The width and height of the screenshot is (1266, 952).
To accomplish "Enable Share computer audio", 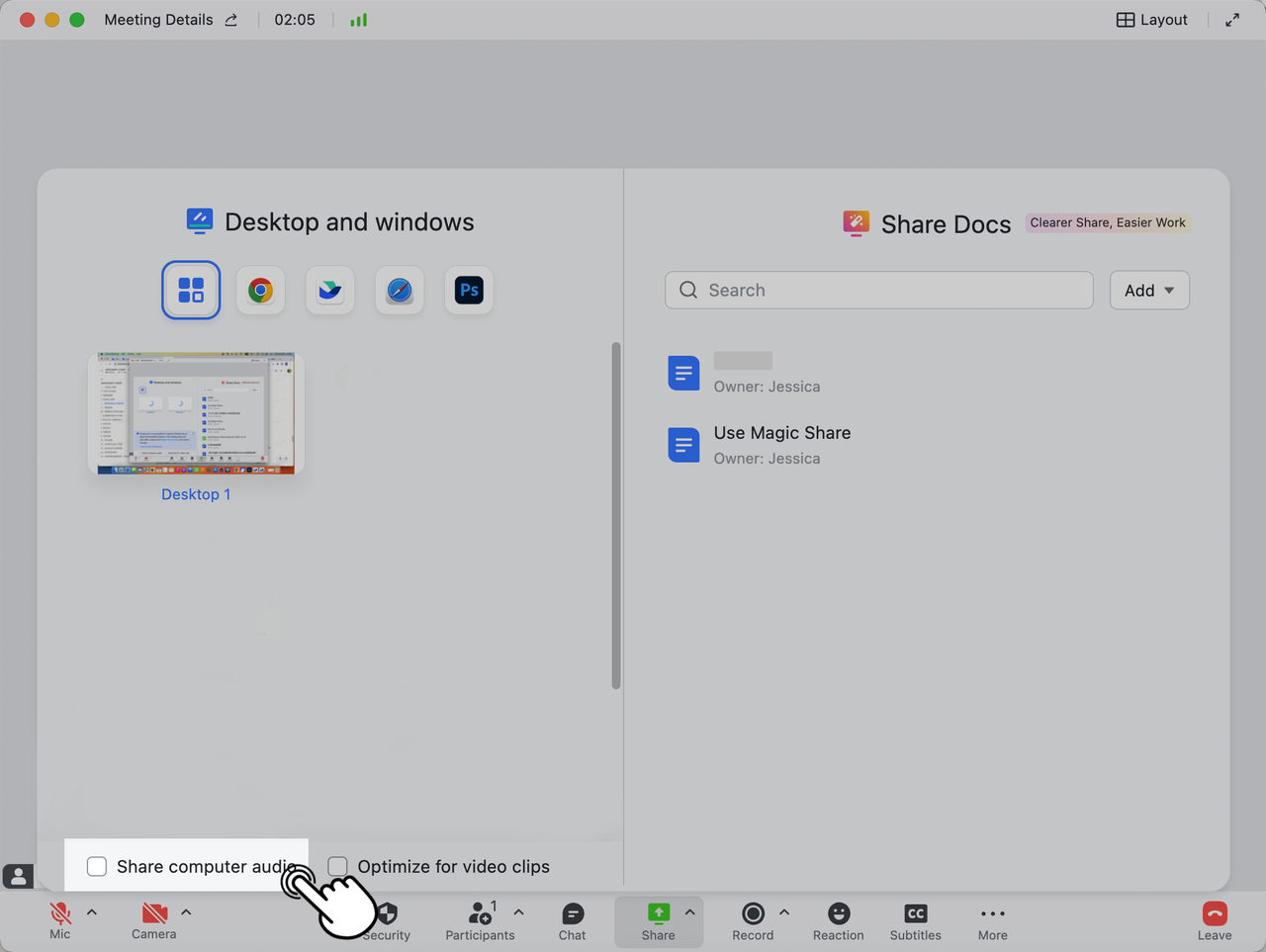I will point(96,866).
